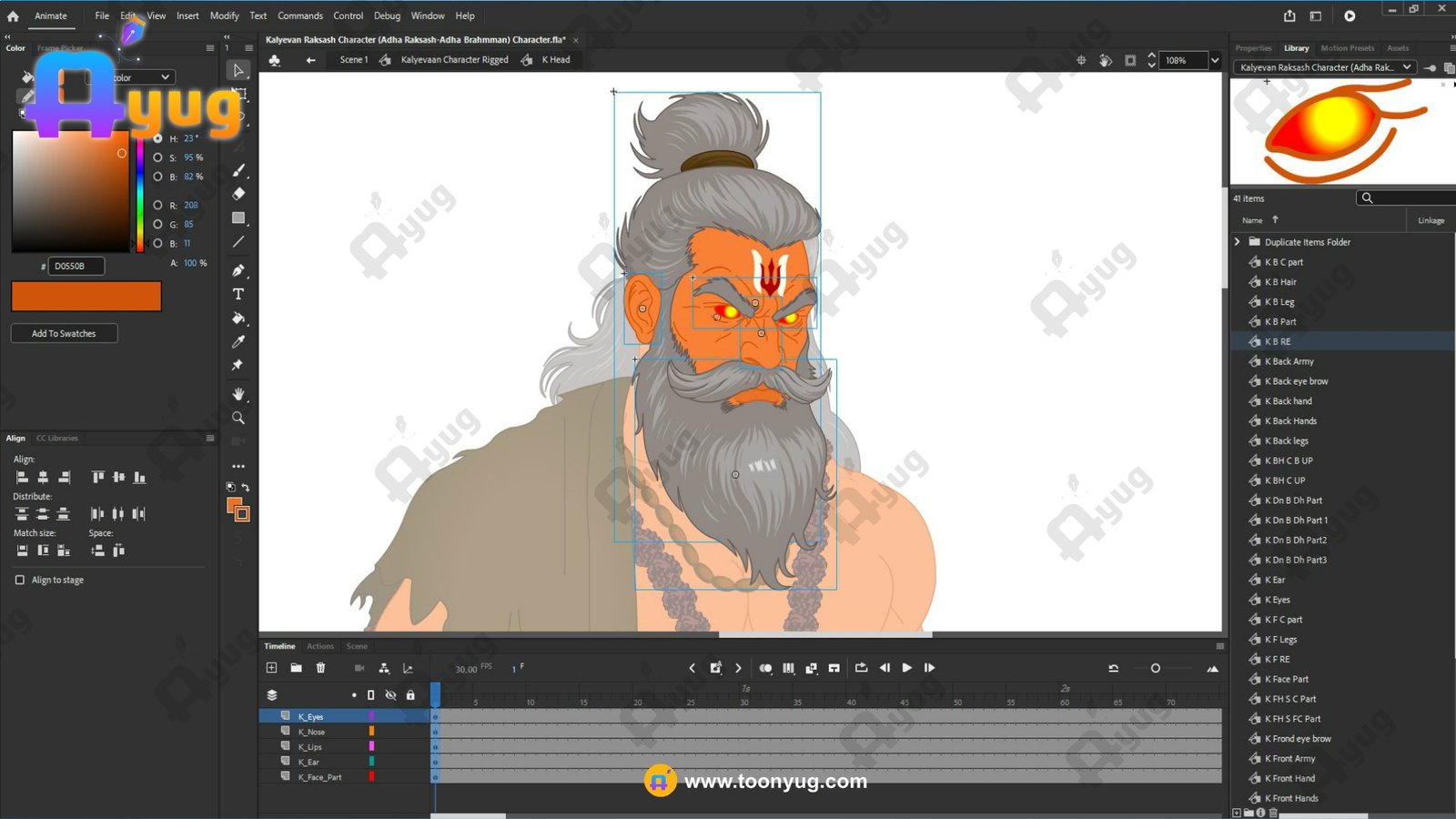Image resolution: width=1456 pixels, height=819 pixels.
Task: Select the Text tool
Action: (238, 294)
